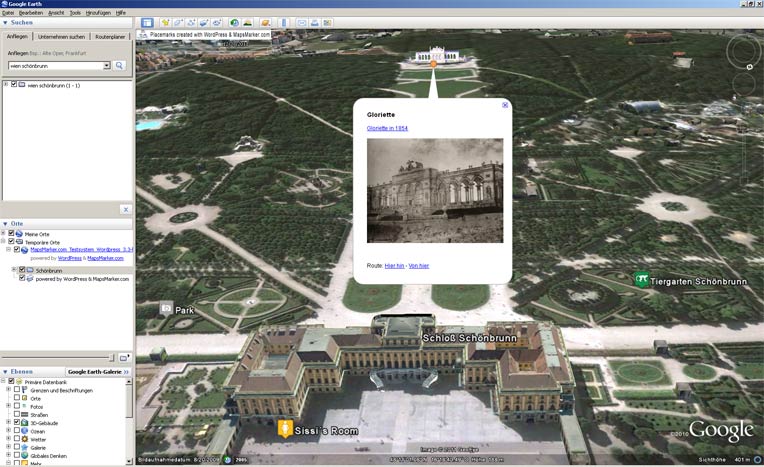Toggle sunlight across the landscape
The height and width of the screenshot is (467, 764).
pos(248,23)
